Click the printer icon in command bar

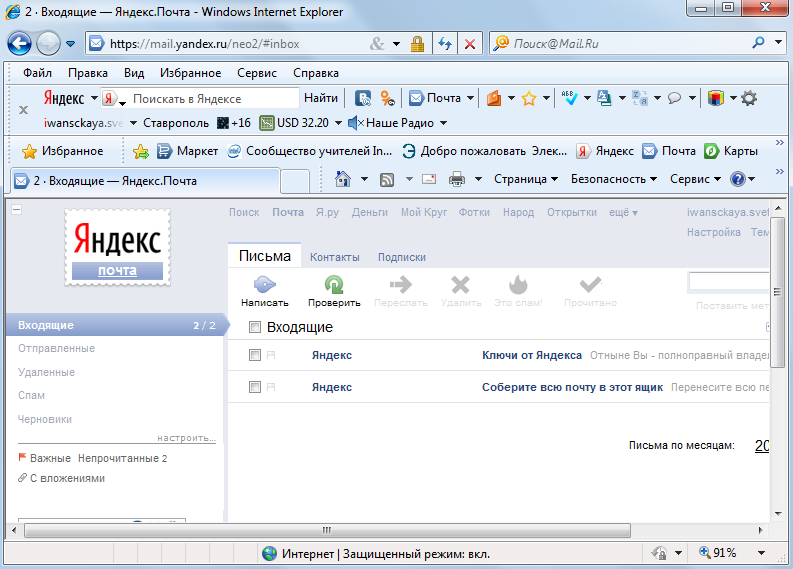tap(457, 179)
